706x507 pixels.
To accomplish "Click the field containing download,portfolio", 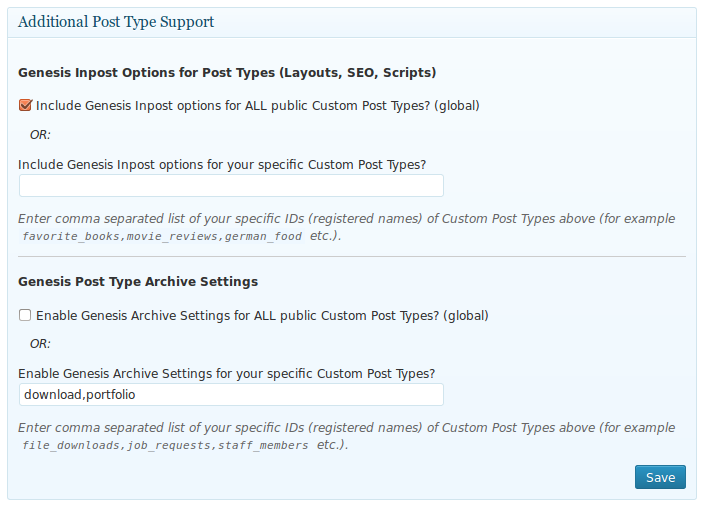I will coord(231,394).
